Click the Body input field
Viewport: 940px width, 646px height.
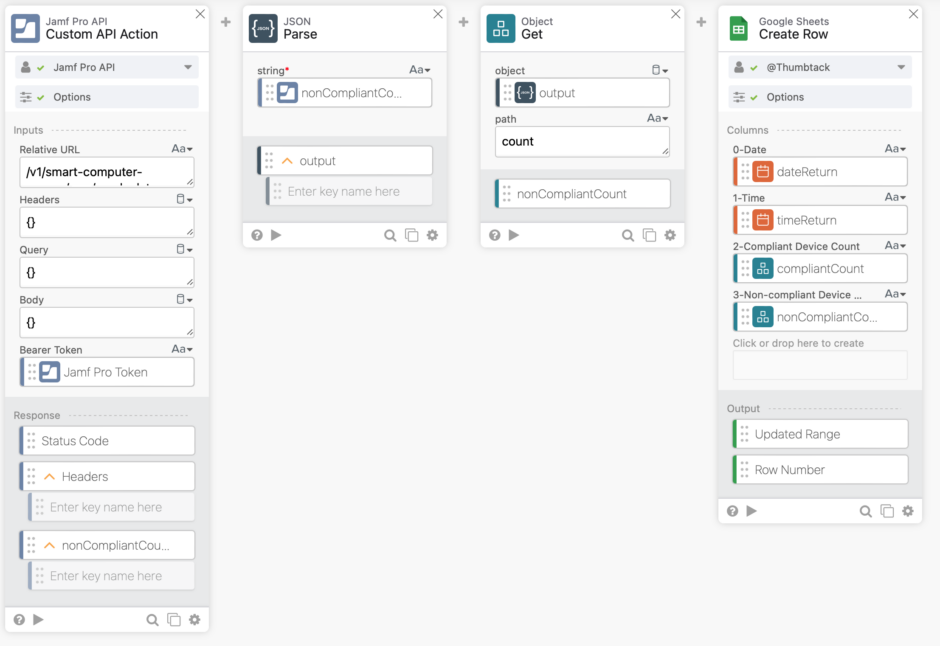(x=107, y=322)
